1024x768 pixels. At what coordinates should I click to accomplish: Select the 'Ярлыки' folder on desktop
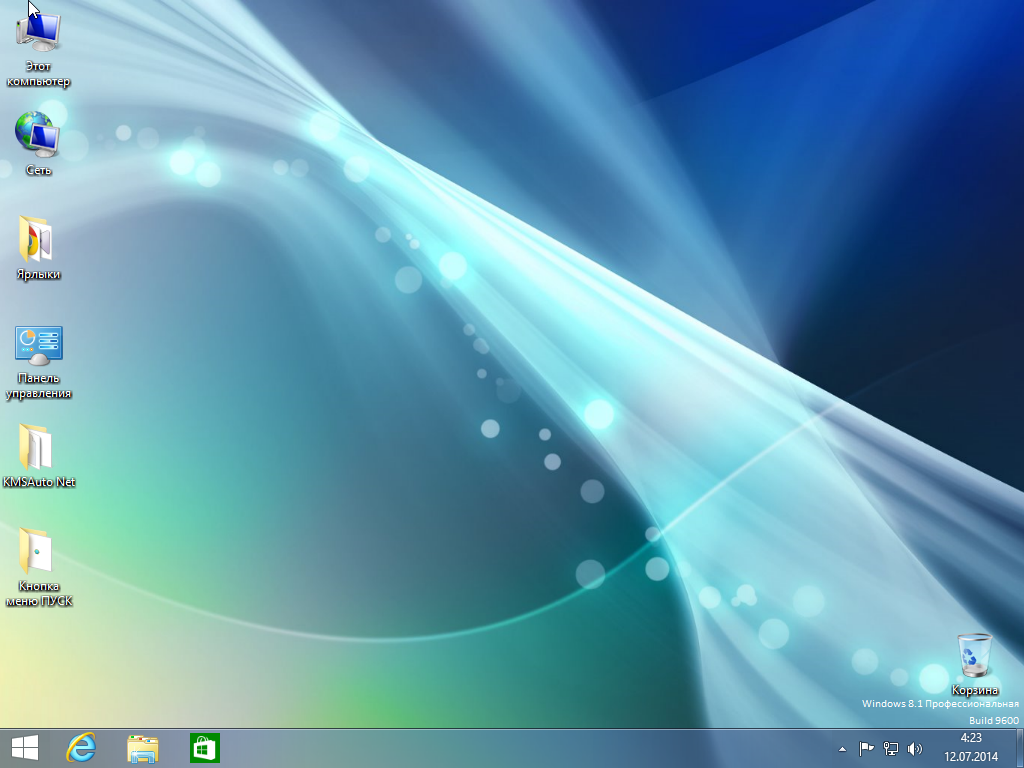[38, 240]
